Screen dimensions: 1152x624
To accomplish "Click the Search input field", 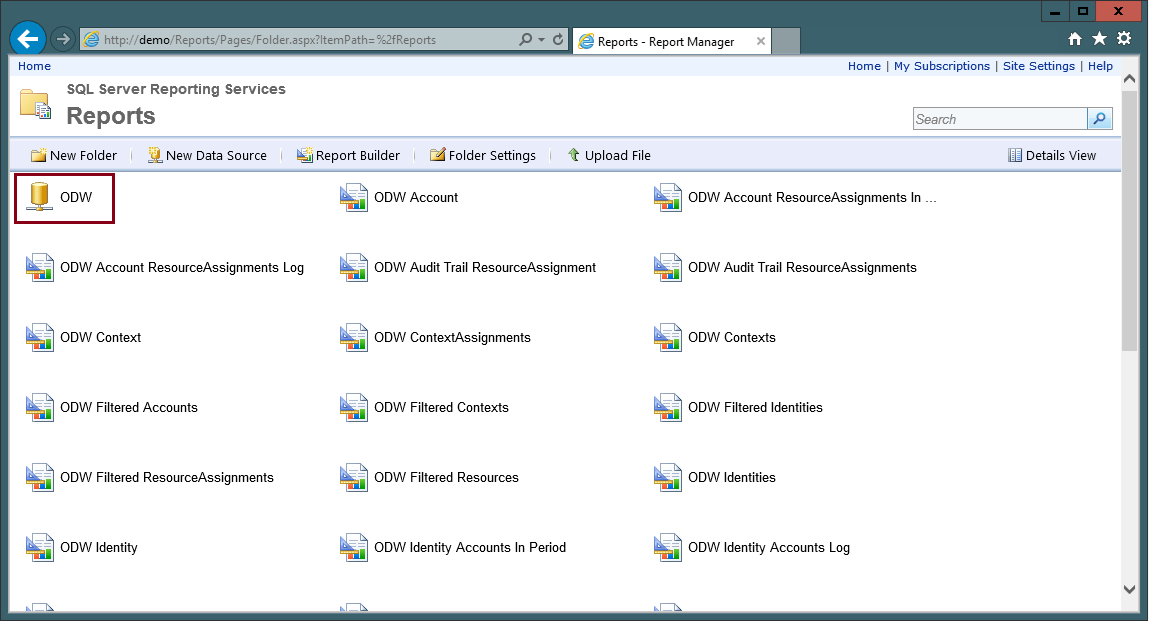I will point(1000,119).
